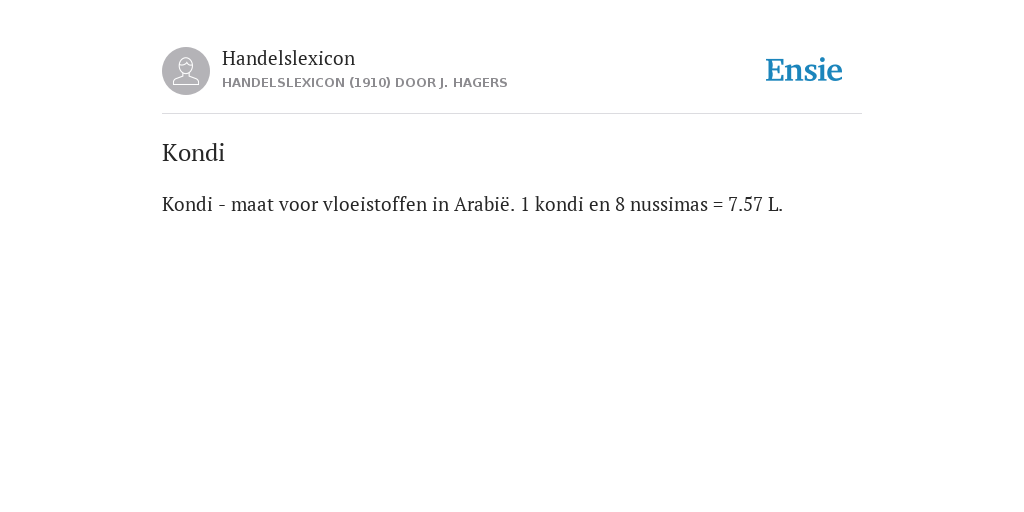
Task: Click the word DOOR in the subtitle
Action: point(415,83)
